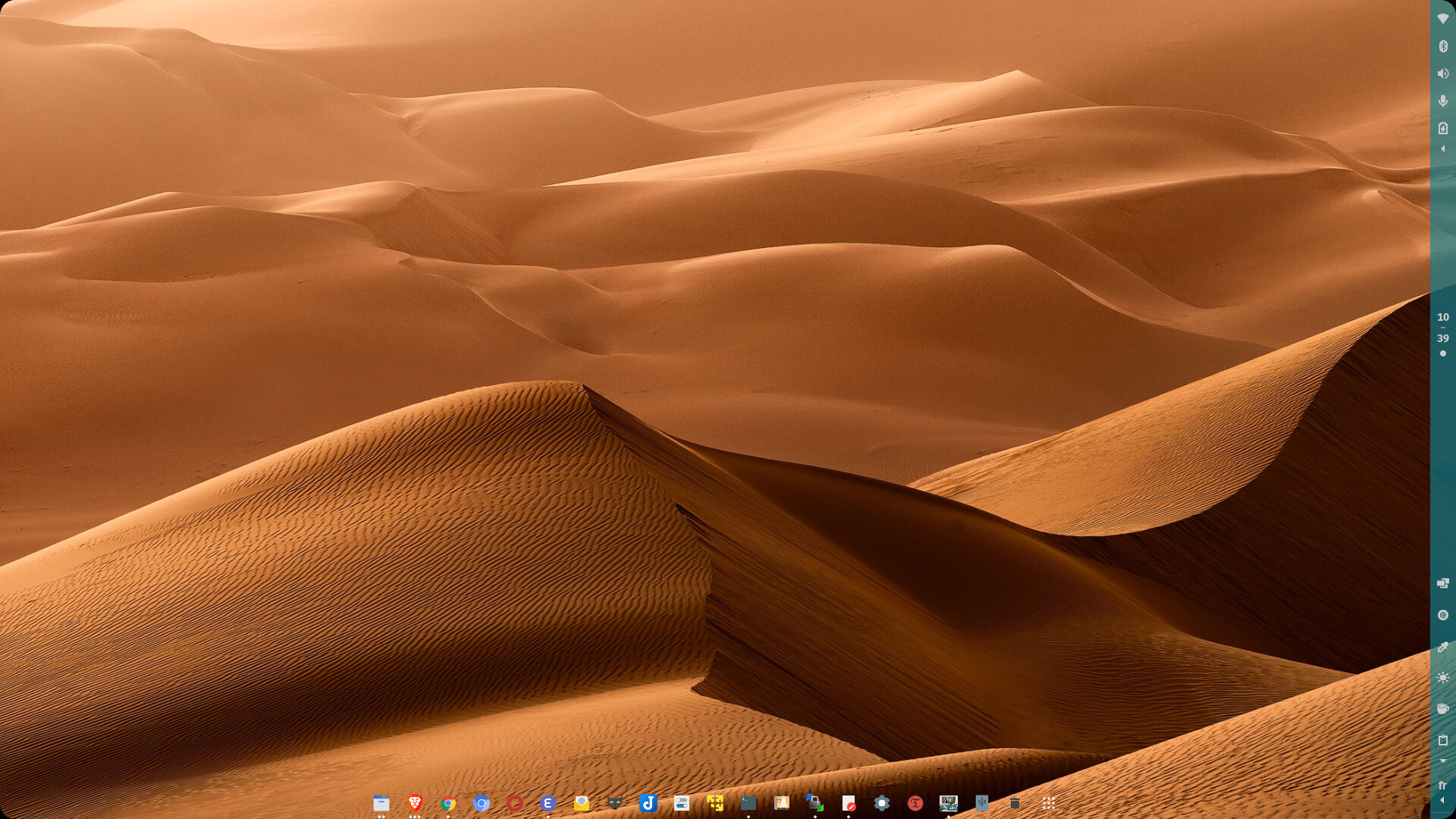Open the at-sign indicator in the side panel
The image size is (1456, 819).
point(1443,615)
